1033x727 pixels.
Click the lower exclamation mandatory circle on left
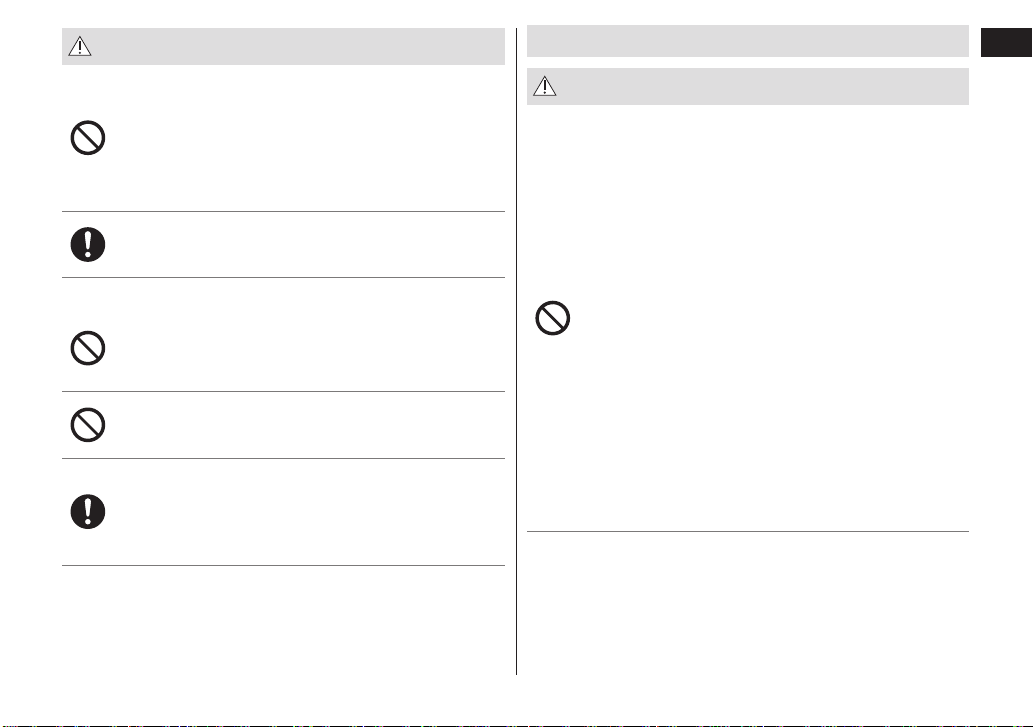[x=88, y=512]
